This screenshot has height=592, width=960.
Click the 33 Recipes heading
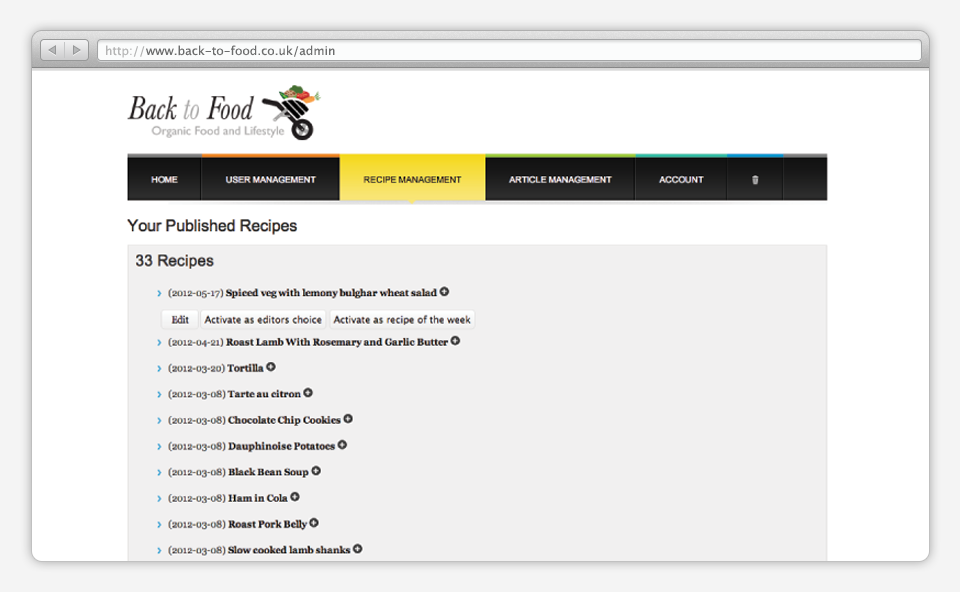pyautogui.click(x=174, y=261)
